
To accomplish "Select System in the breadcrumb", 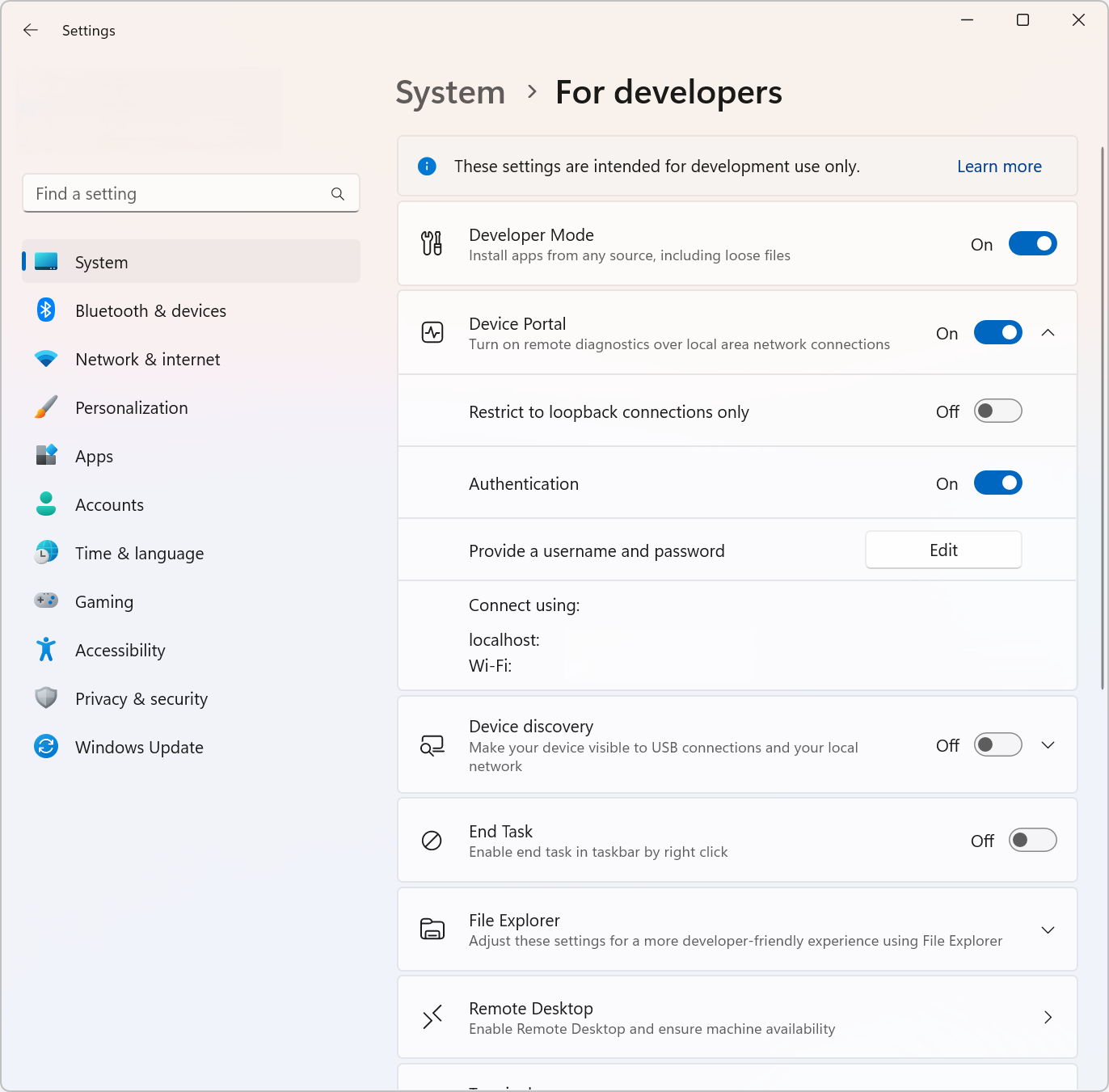I will pyautogui.click(x=450, y=92).
